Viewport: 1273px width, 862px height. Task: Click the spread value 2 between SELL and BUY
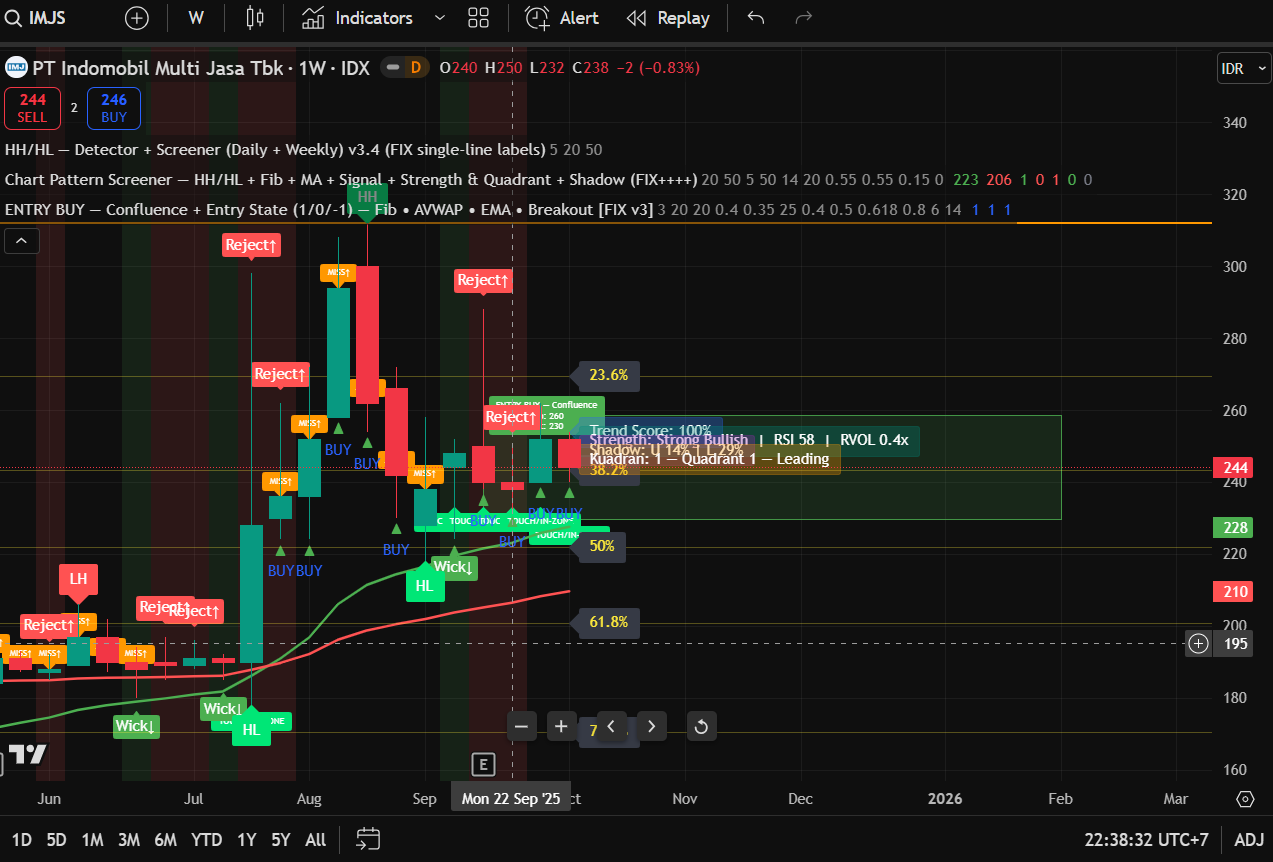74,108
